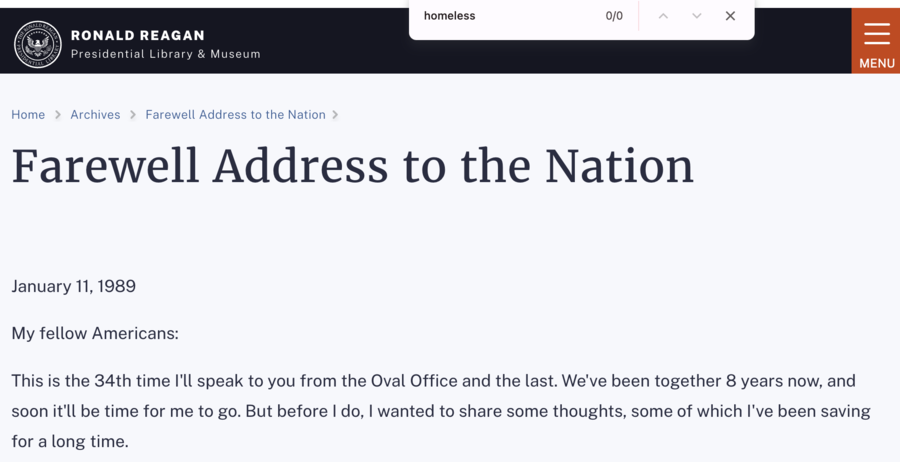Image resolution: width=900 pixels, height=462 pixels.
Task: Click Farewell Address to the Nation breadcrumb
Action: point(235,115)
